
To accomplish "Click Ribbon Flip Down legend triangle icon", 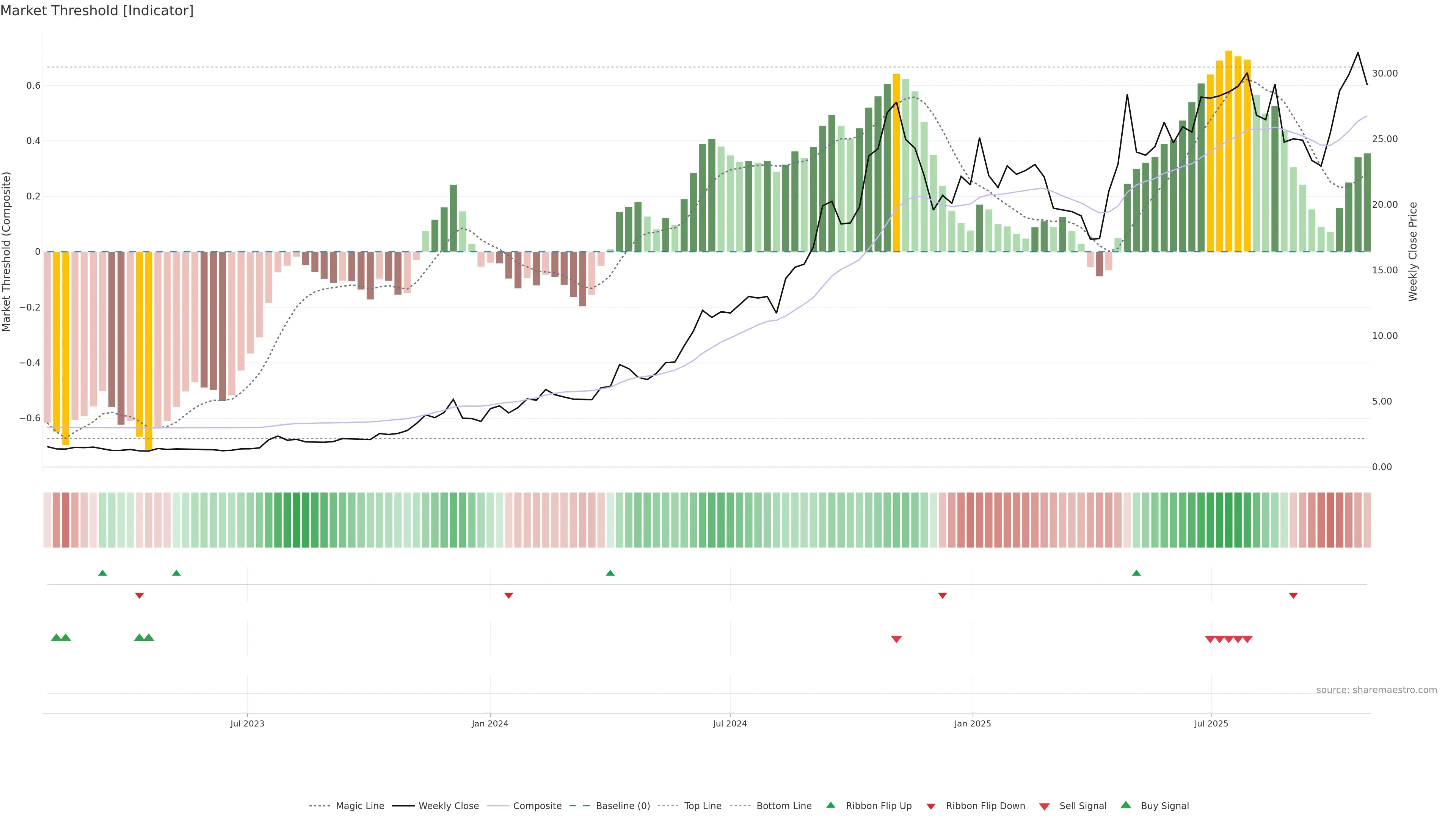I will 931,806.
